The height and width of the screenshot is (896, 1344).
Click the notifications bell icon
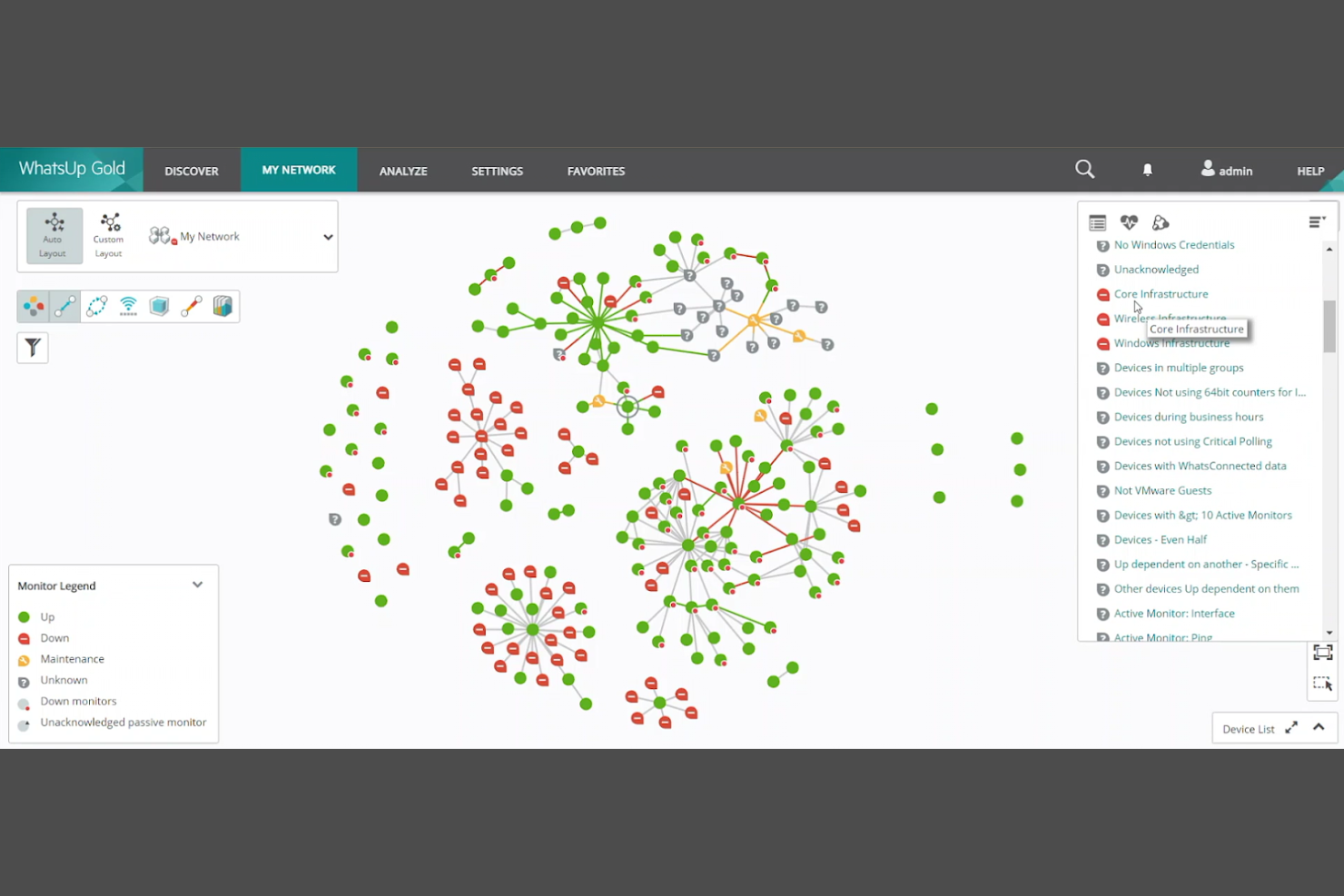[1147, 170]
